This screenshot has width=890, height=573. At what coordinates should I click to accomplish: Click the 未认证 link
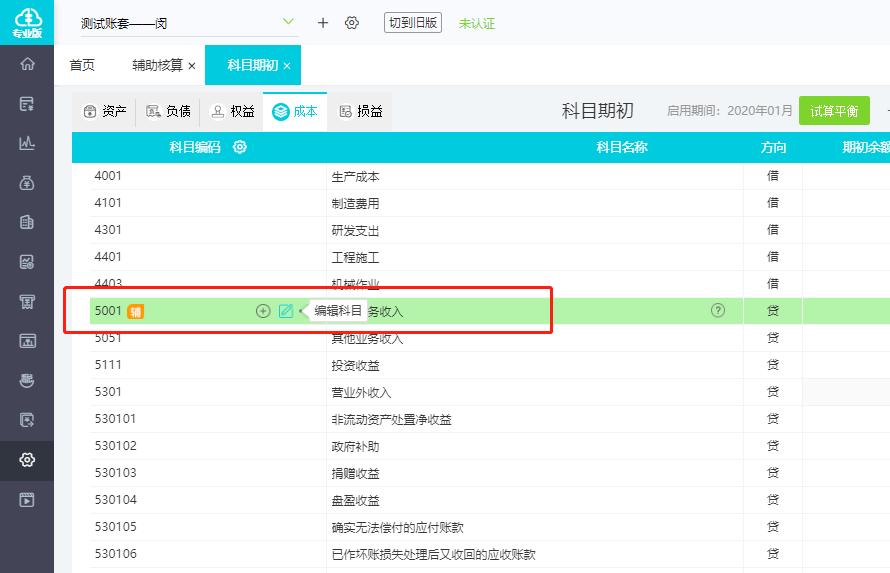pyautogui.click(x=477, y=23)
